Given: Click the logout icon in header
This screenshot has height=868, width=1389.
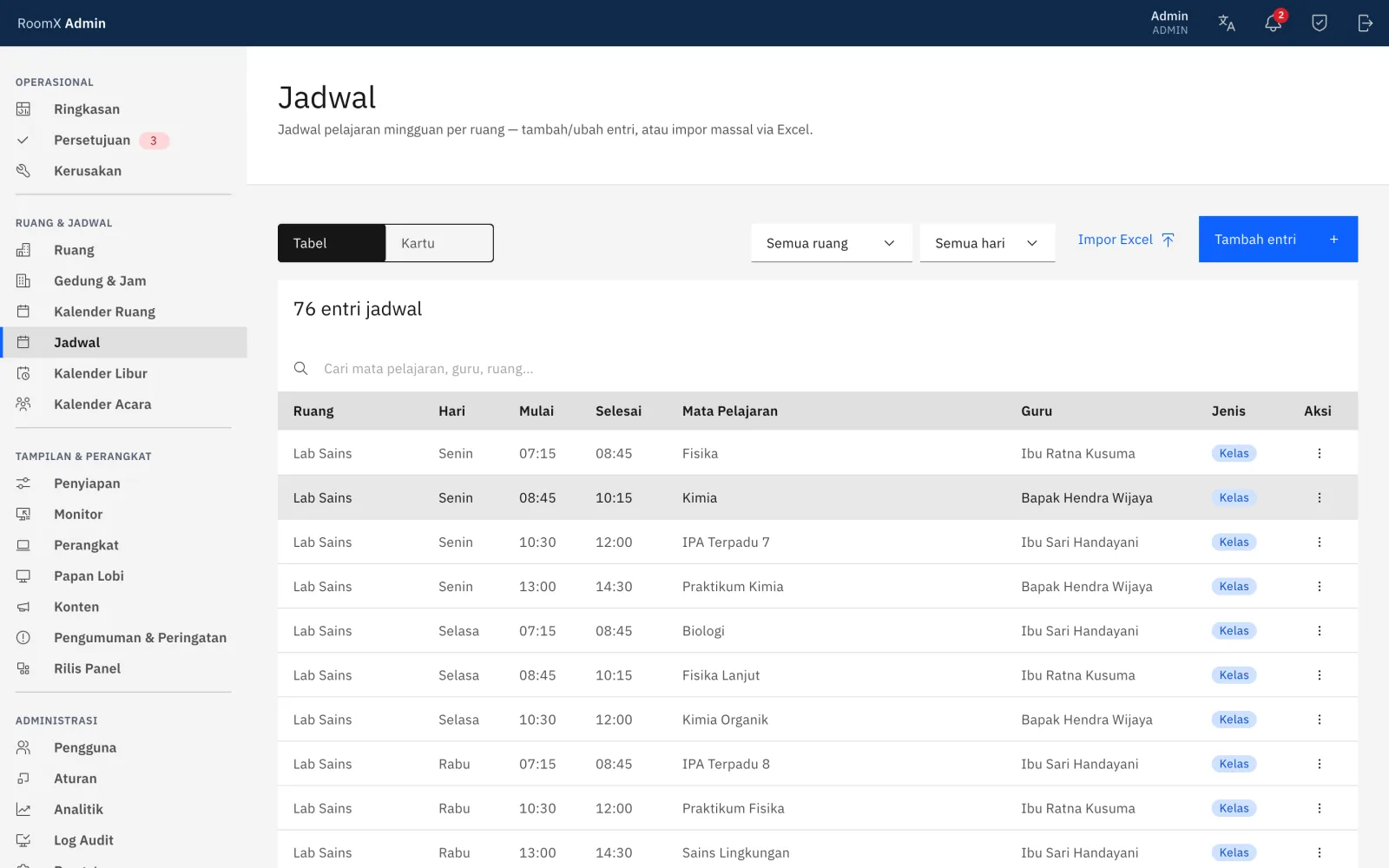Looking at the screenshot, I should click(x=1366, y=23).
